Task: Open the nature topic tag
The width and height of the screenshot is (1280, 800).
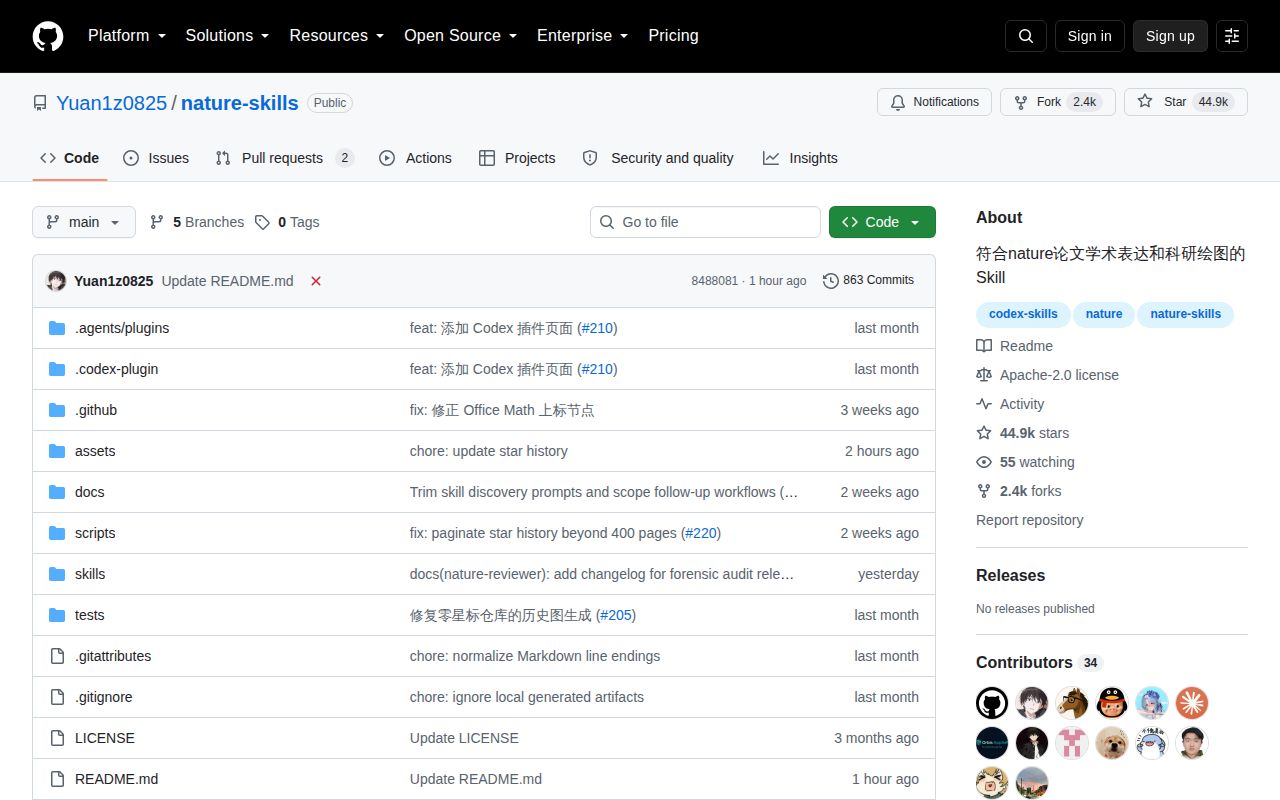Action: pos(1104,314)
